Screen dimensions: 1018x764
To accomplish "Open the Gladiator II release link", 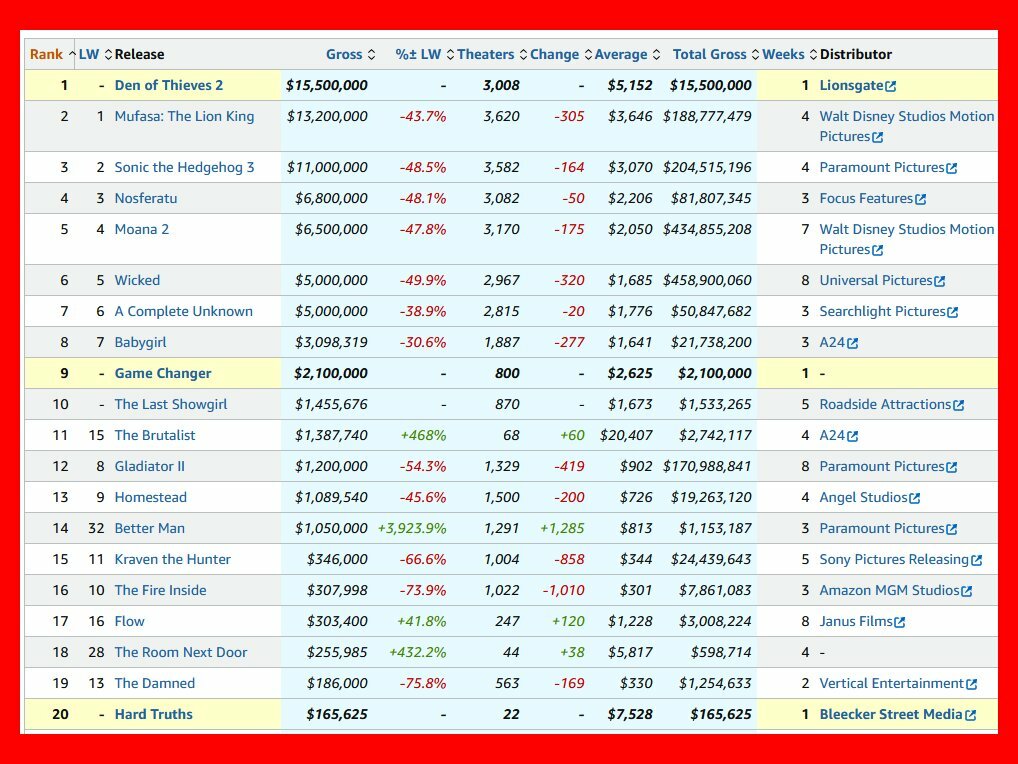I will [150, 467].
